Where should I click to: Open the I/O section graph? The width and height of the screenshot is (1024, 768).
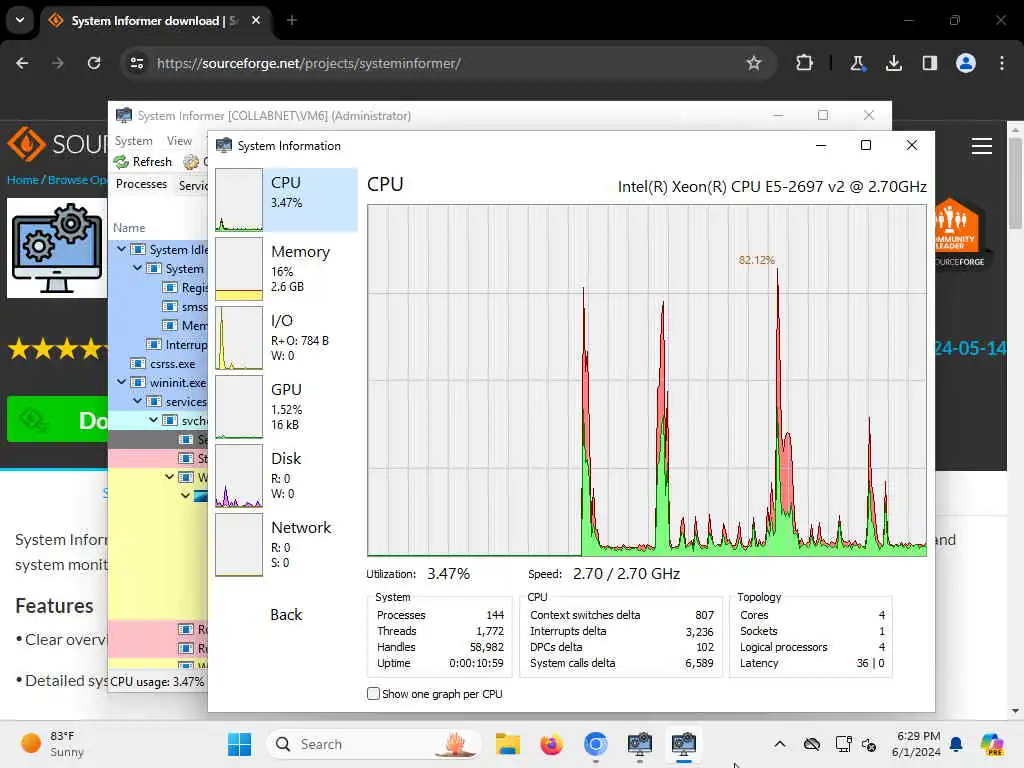coord(286,338)
